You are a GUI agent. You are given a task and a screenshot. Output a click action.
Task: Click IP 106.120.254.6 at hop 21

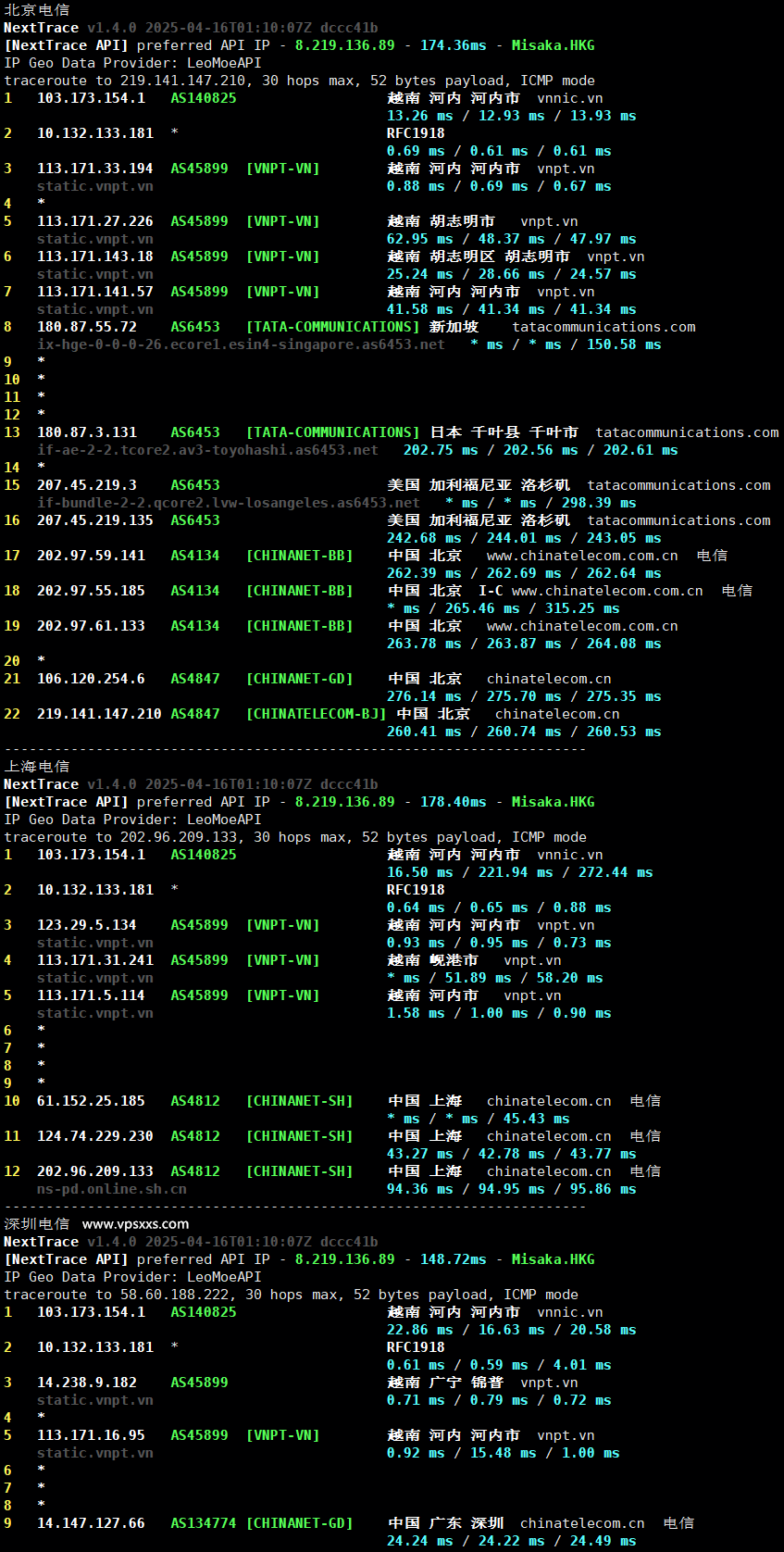click(91, 679)
